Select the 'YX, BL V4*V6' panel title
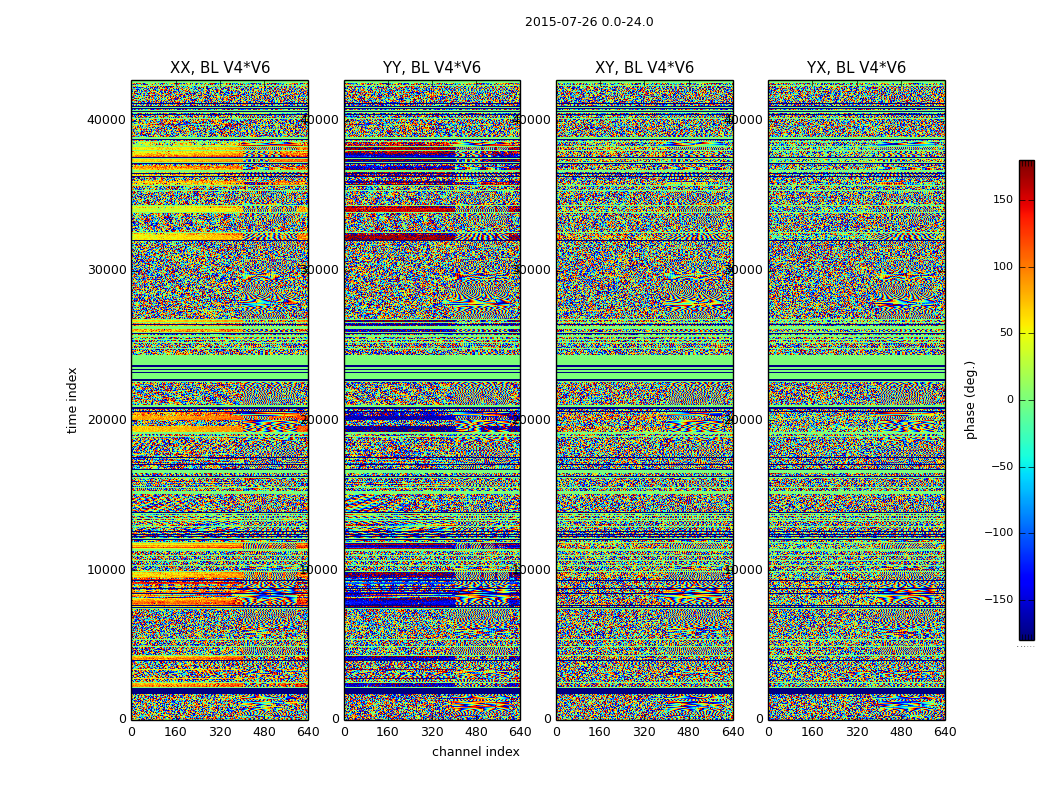The image size is (1050, 800). [x=856, y=68]
